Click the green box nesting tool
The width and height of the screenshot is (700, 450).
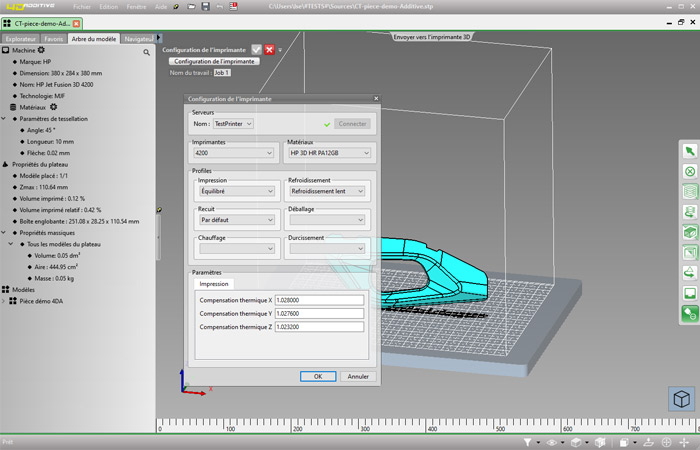(x=690, y=232)
